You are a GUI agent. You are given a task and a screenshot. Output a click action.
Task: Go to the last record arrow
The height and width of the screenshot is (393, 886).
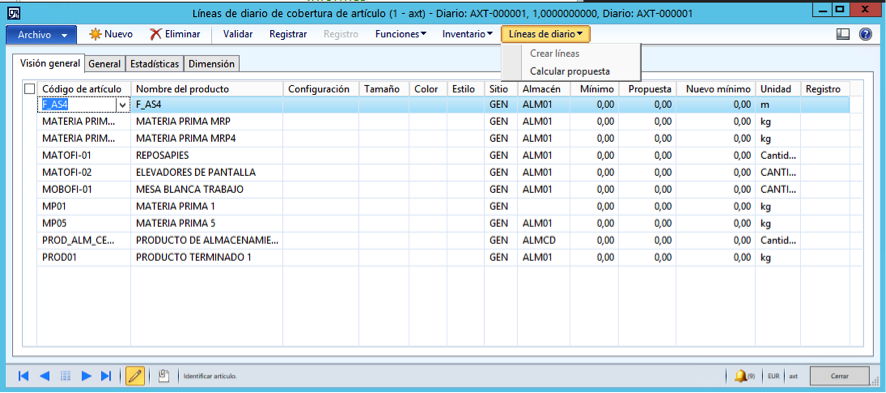tap(106, 375)
